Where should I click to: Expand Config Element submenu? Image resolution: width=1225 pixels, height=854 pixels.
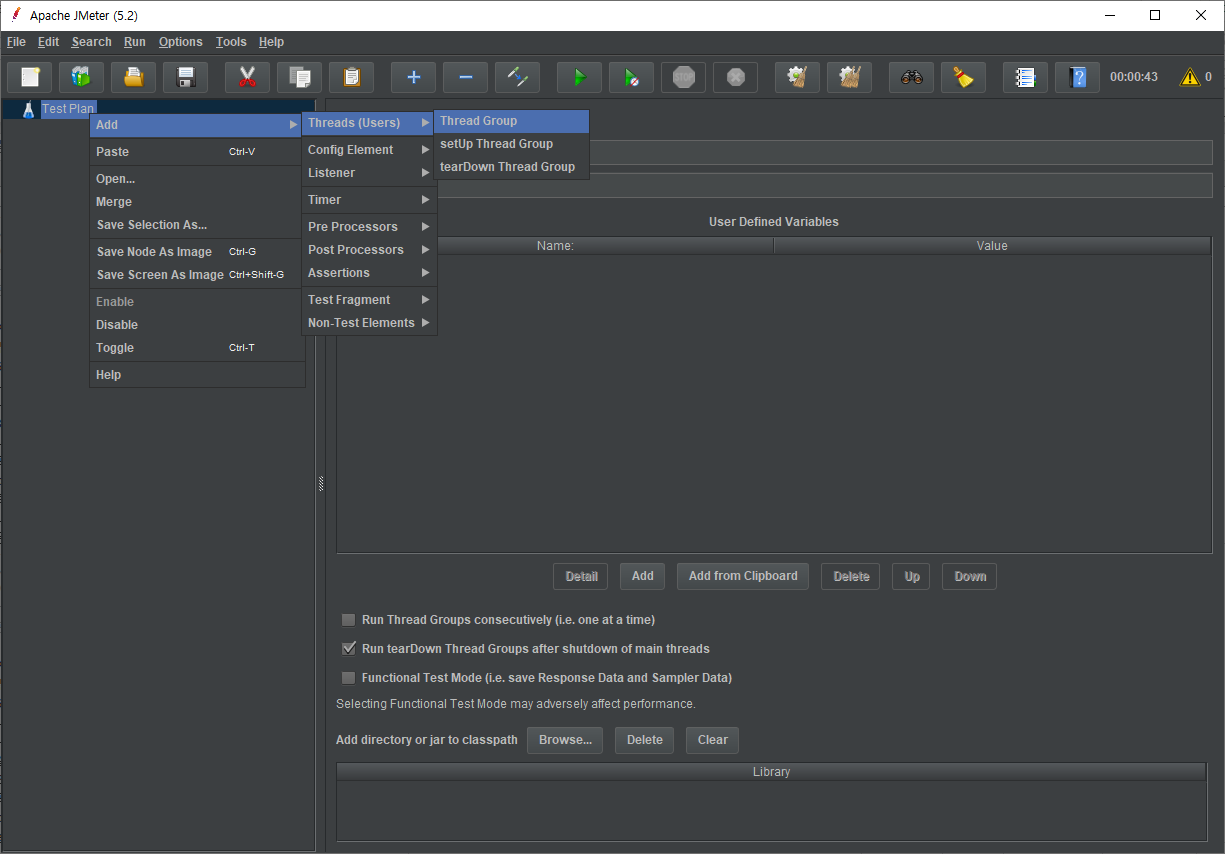pyautogui.click(x=369, y=150)
